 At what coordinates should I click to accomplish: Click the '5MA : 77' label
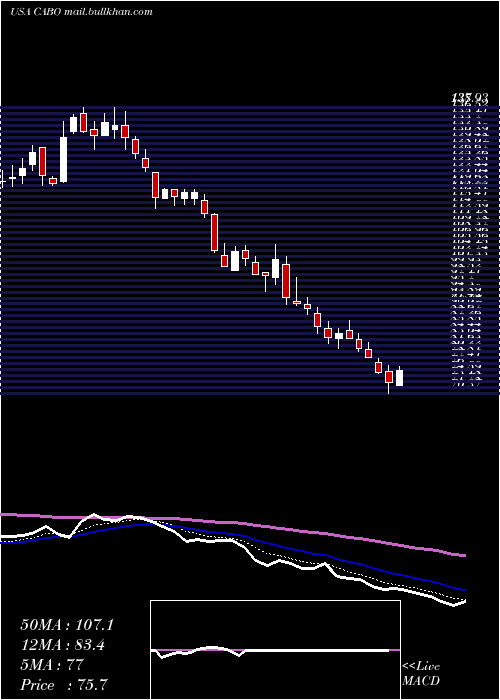tap(52, 665)
